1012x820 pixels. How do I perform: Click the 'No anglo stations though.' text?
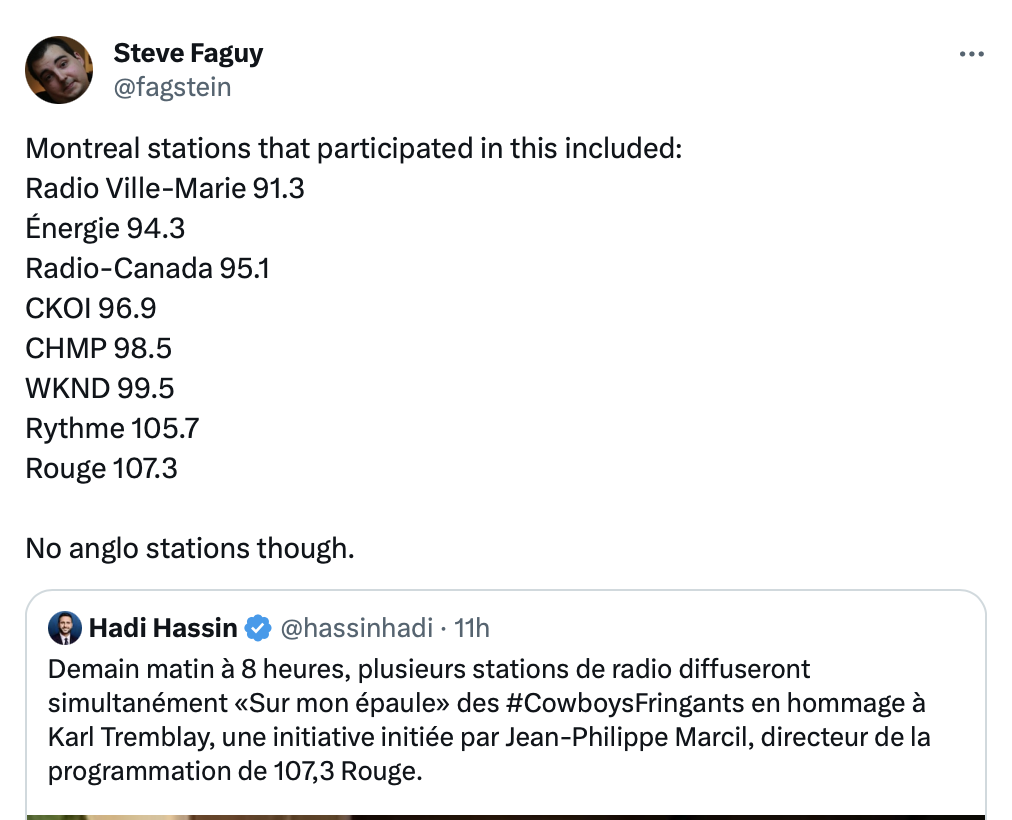[x=190, y=548]
